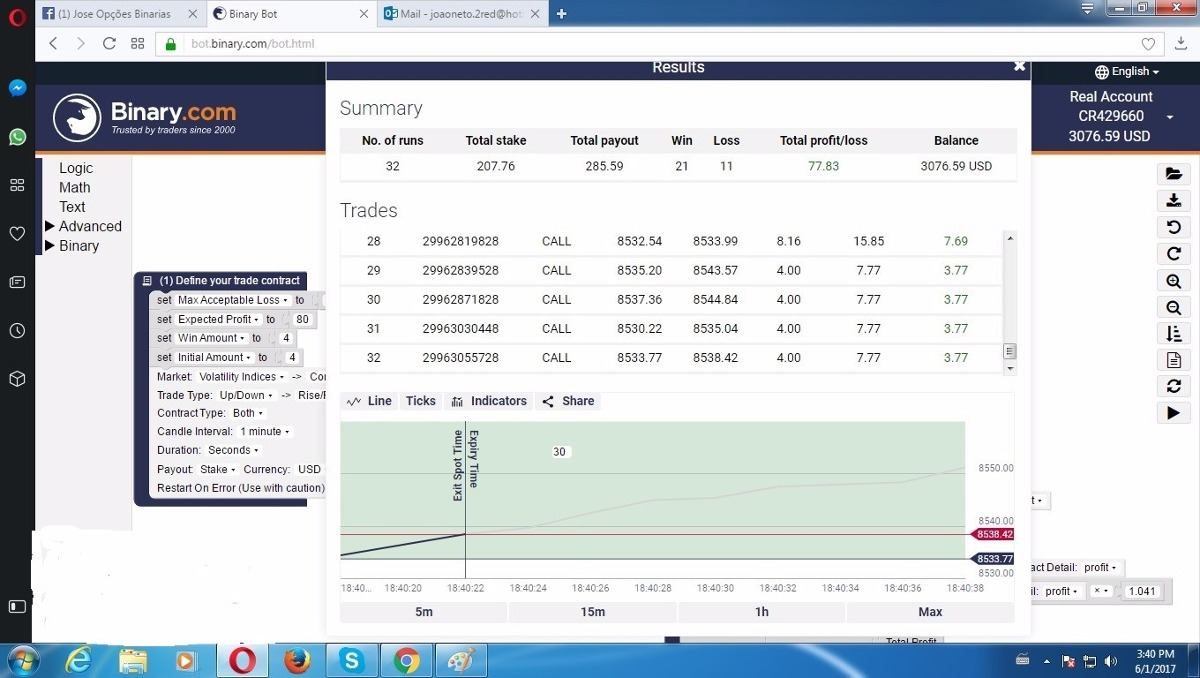
Task: Click the browser reload button
Action: click(x=109, y=44)
